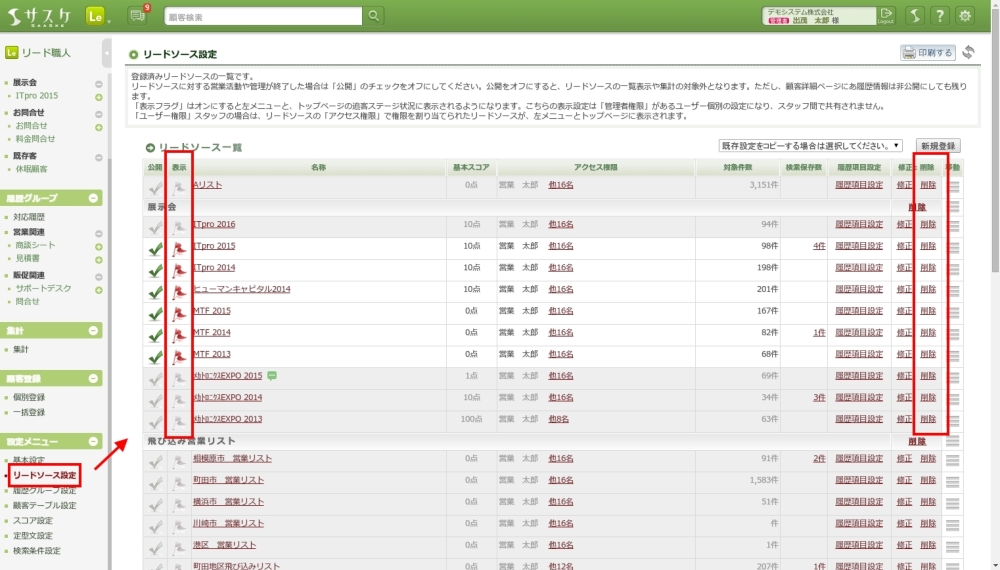Click the 新規登録 button
Viewport: 1000px width, 570px height.
937,145
